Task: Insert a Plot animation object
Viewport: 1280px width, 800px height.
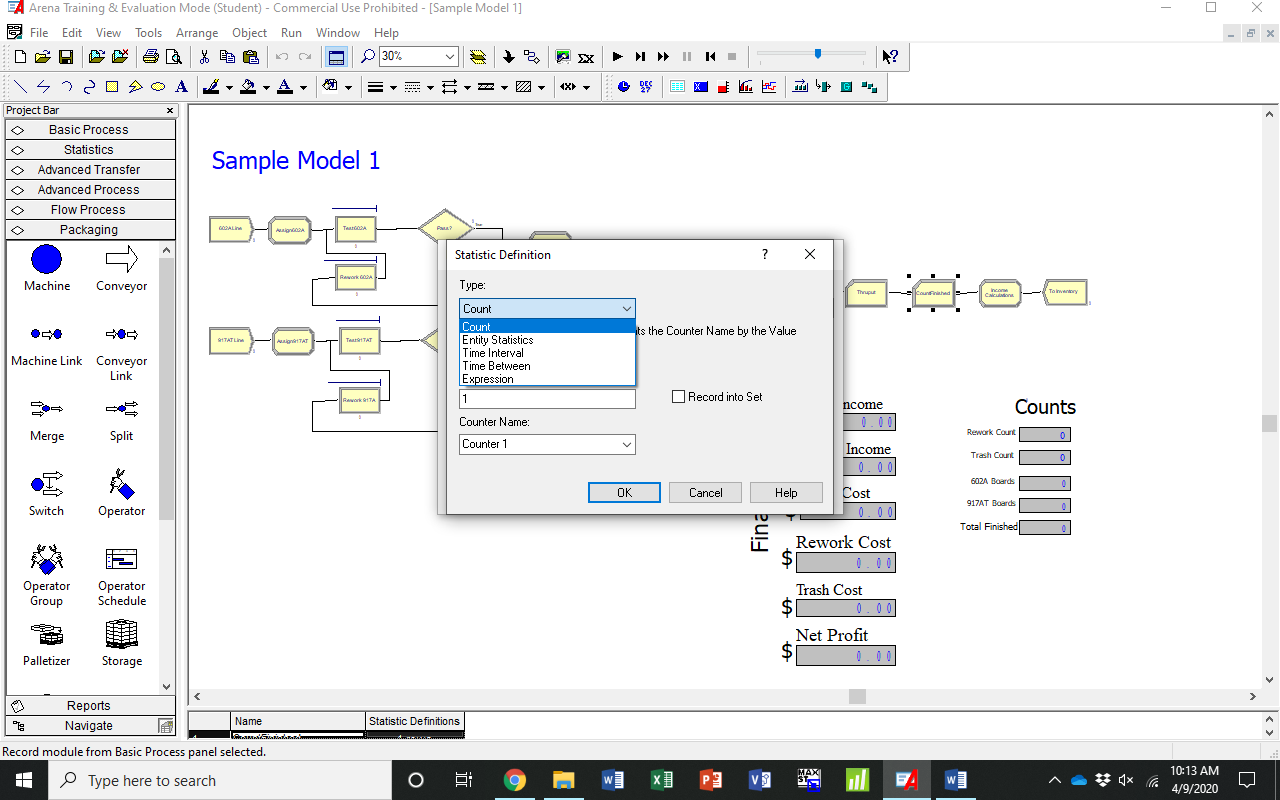Action: pos(768,87)
